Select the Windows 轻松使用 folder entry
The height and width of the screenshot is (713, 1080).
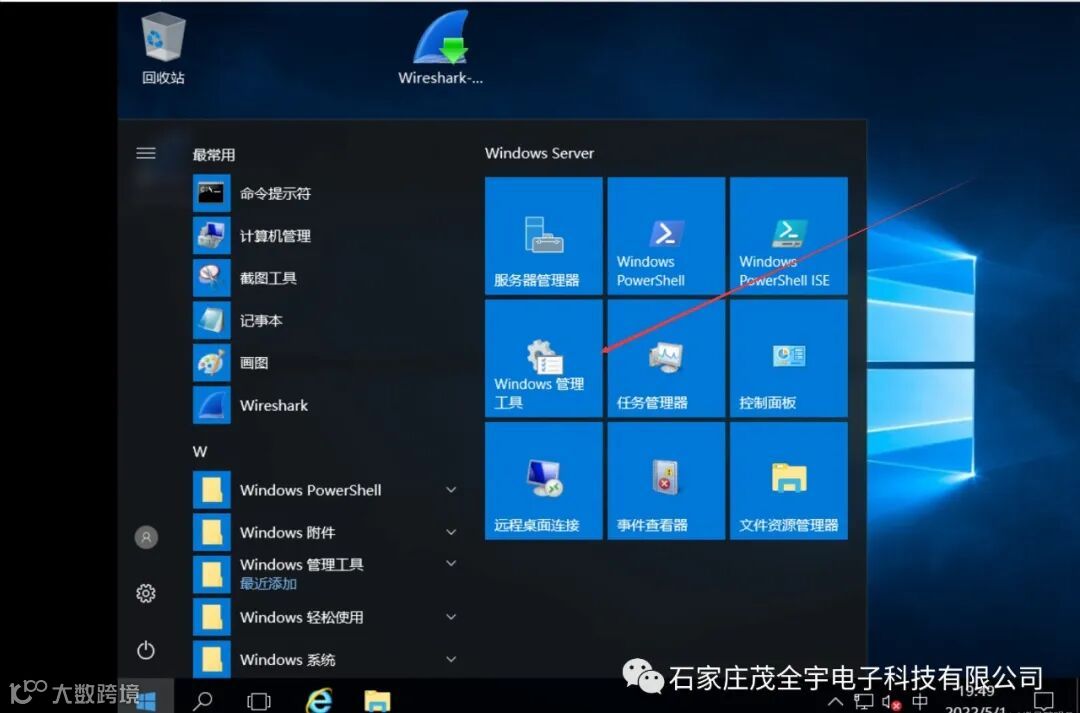pyautogui.click(x=324, y=617)
